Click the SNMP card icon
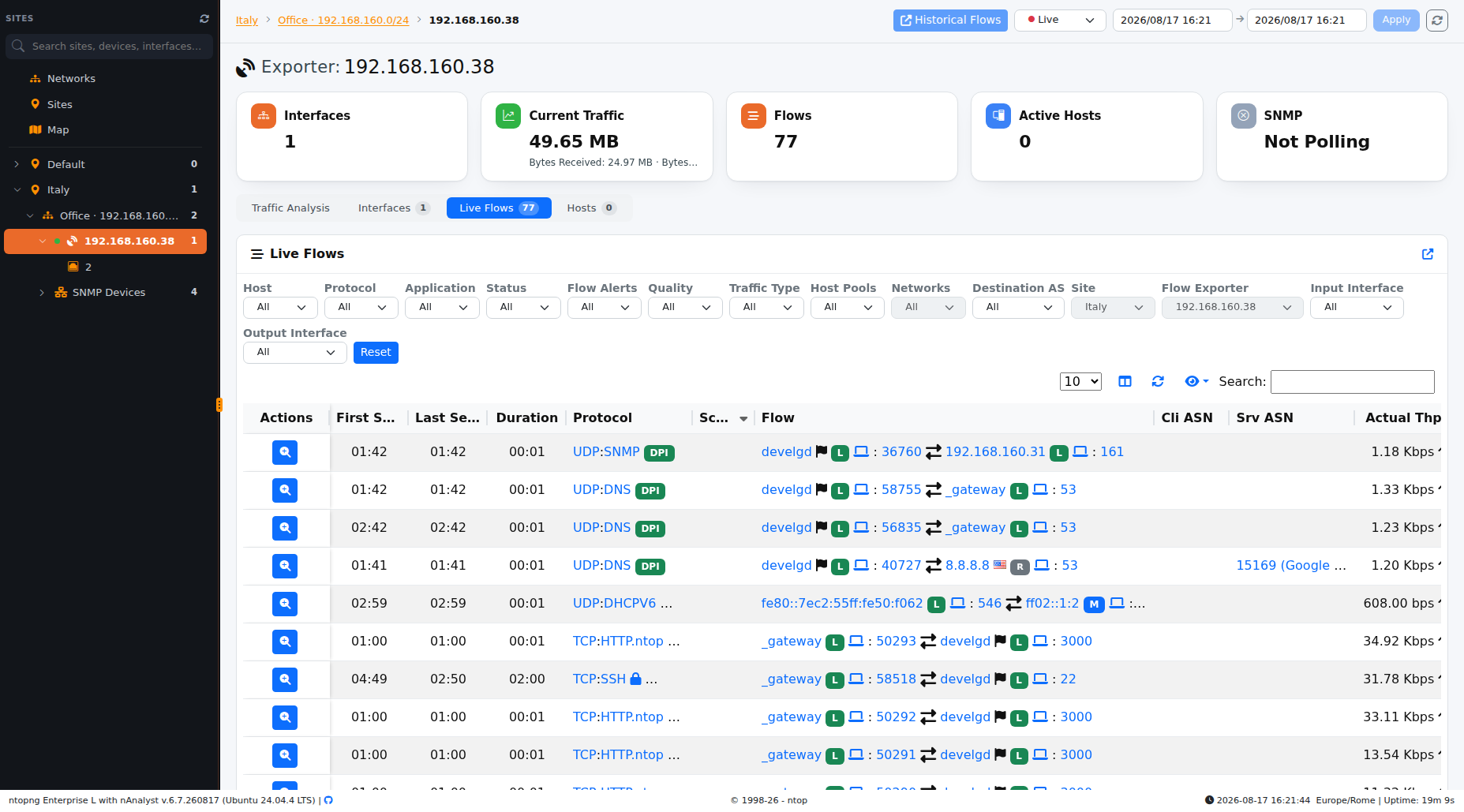Screen dimensions: 1464x812 click(1244, 116)
